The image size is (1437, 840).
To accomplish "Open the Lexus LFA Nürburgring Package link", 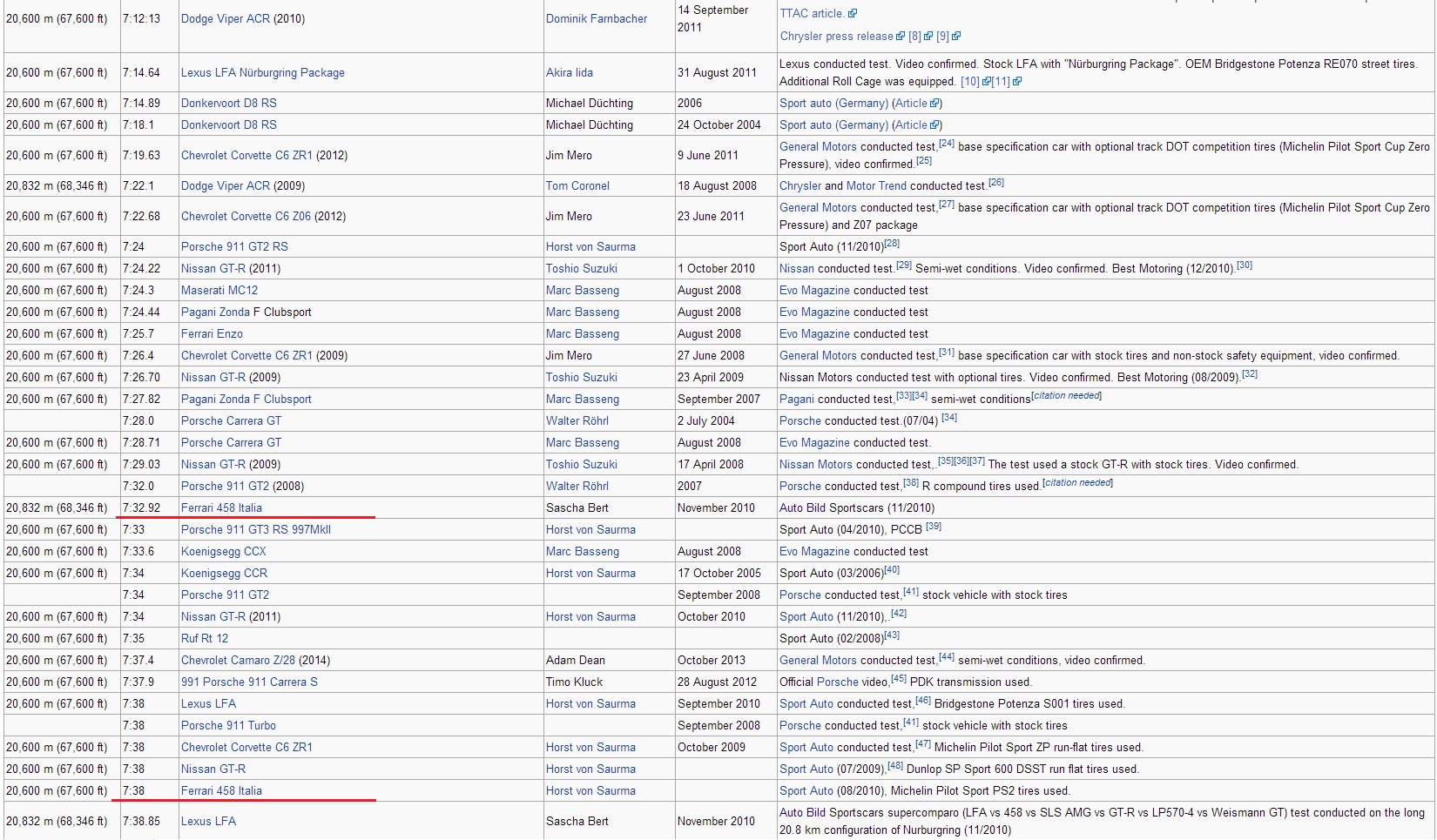I will (263, 72).
